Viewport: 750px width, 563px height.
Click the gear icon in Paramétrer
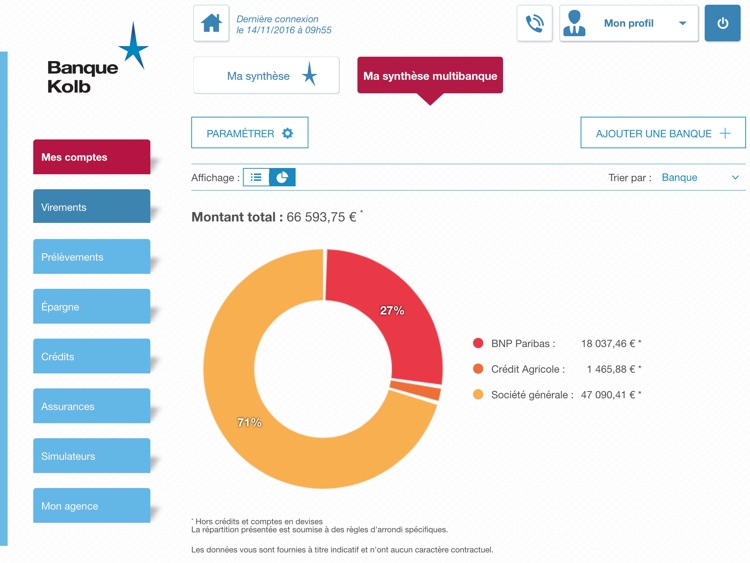(287, 133)
